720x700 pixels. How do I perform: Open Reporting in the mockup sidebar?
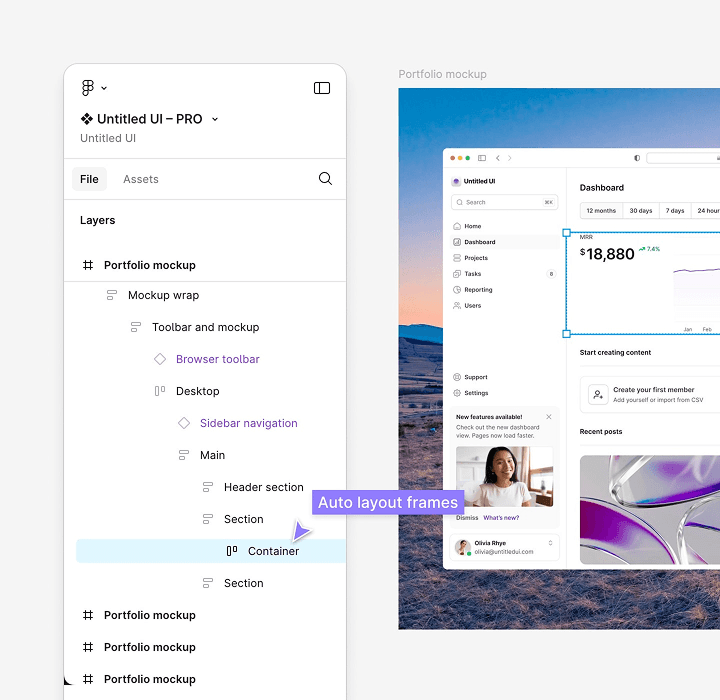tap(505, 290)
